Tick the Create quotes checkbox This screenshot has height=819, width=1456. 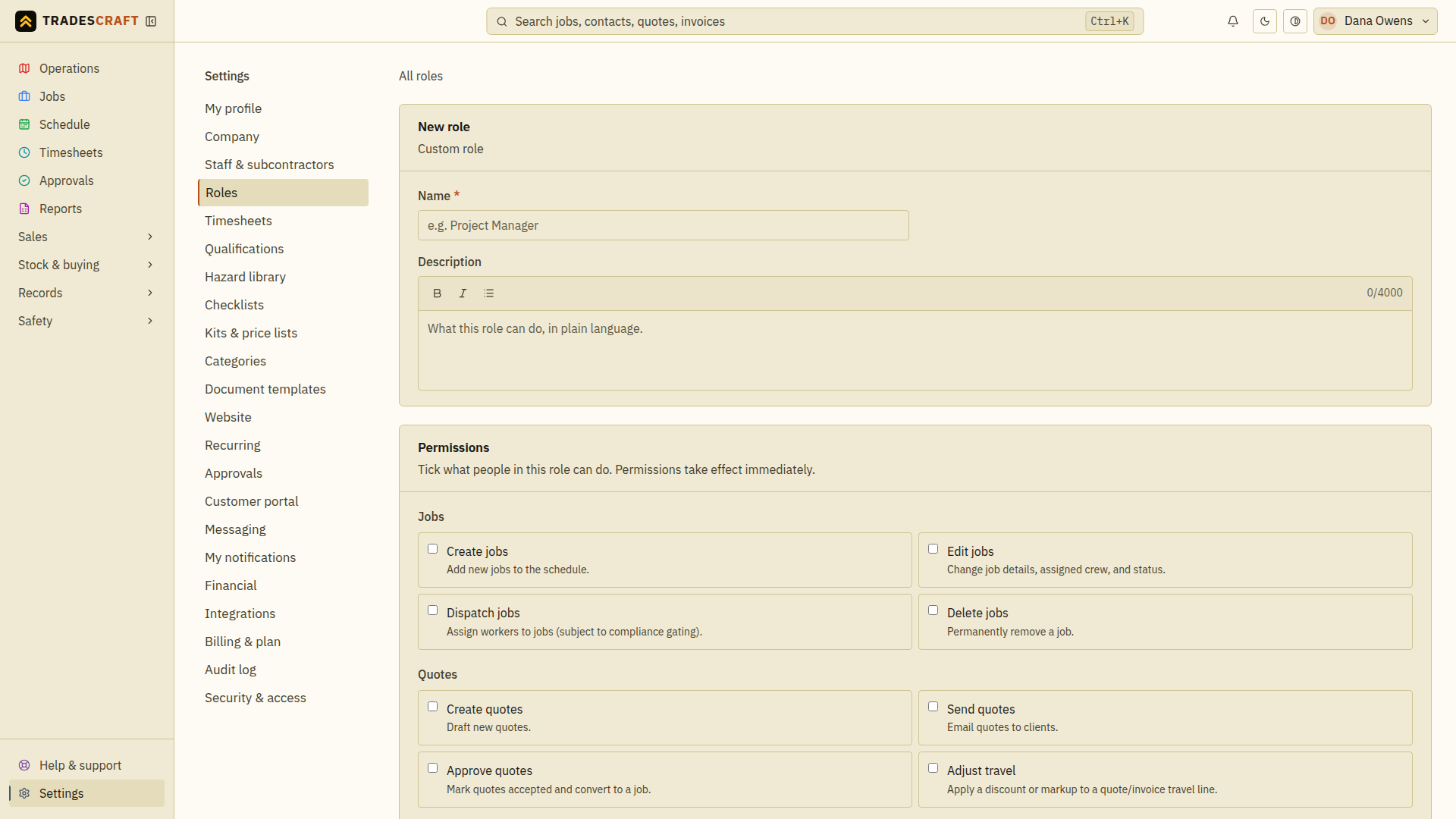[433, 707]
